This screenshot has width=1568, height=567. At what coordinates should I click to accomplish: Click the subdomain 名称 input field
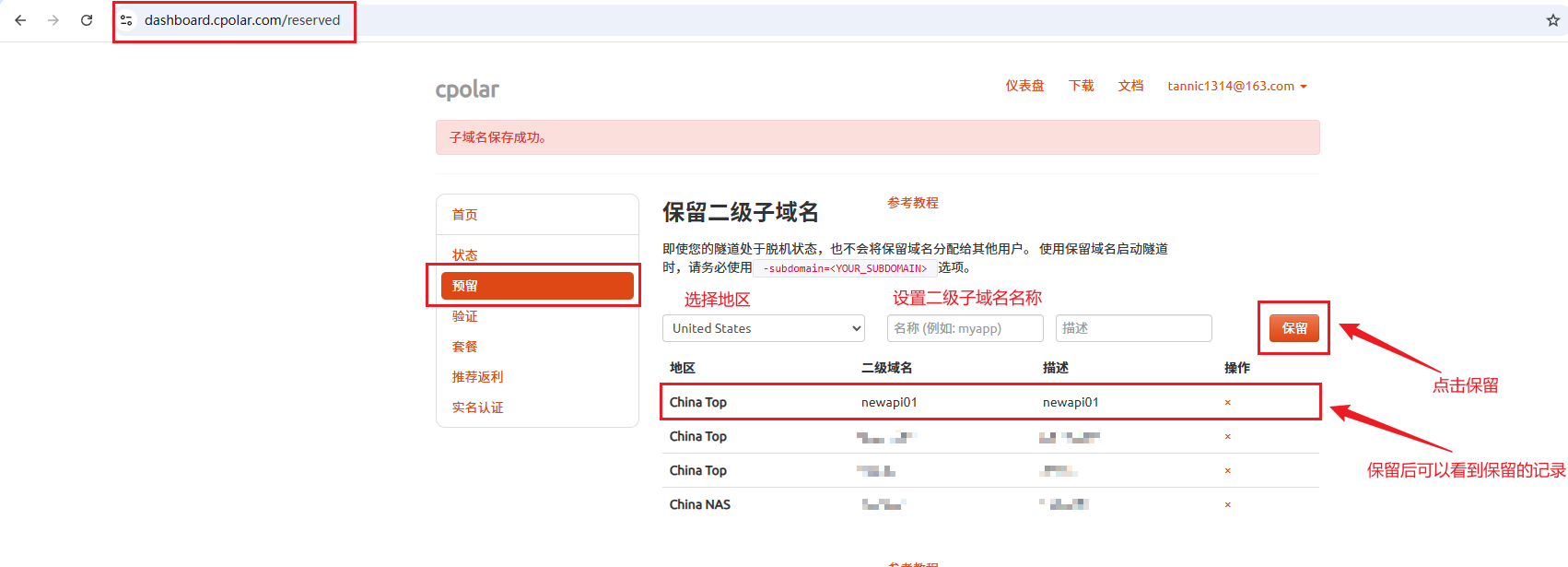(x=965, y=328)
